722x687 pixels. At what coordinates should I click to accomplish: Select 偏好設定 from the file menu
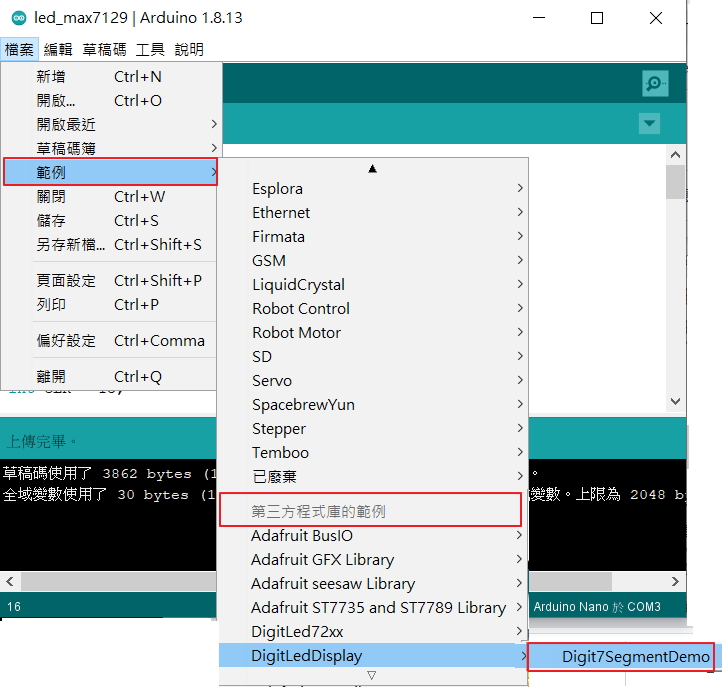(66, 341)
